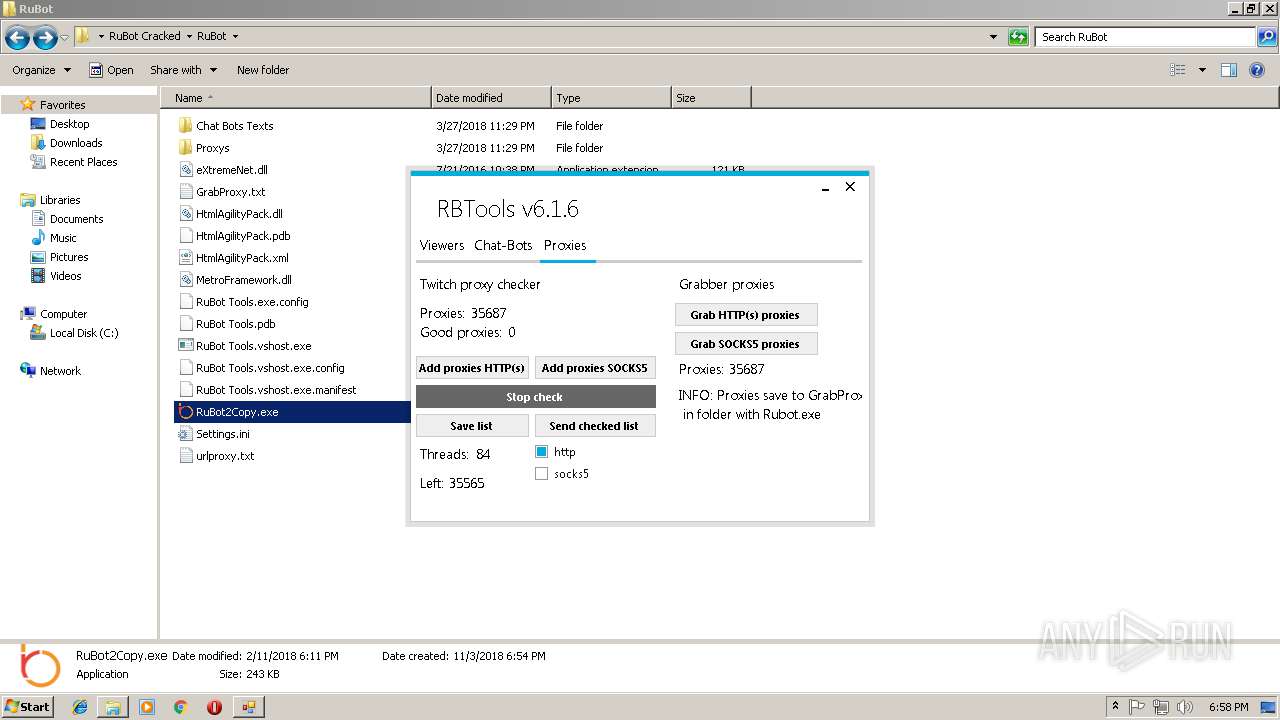Viewport: 1280px width, 720px height.
Task: Select HtmlAgilityPack.xml file
Action: pos(242,258)
